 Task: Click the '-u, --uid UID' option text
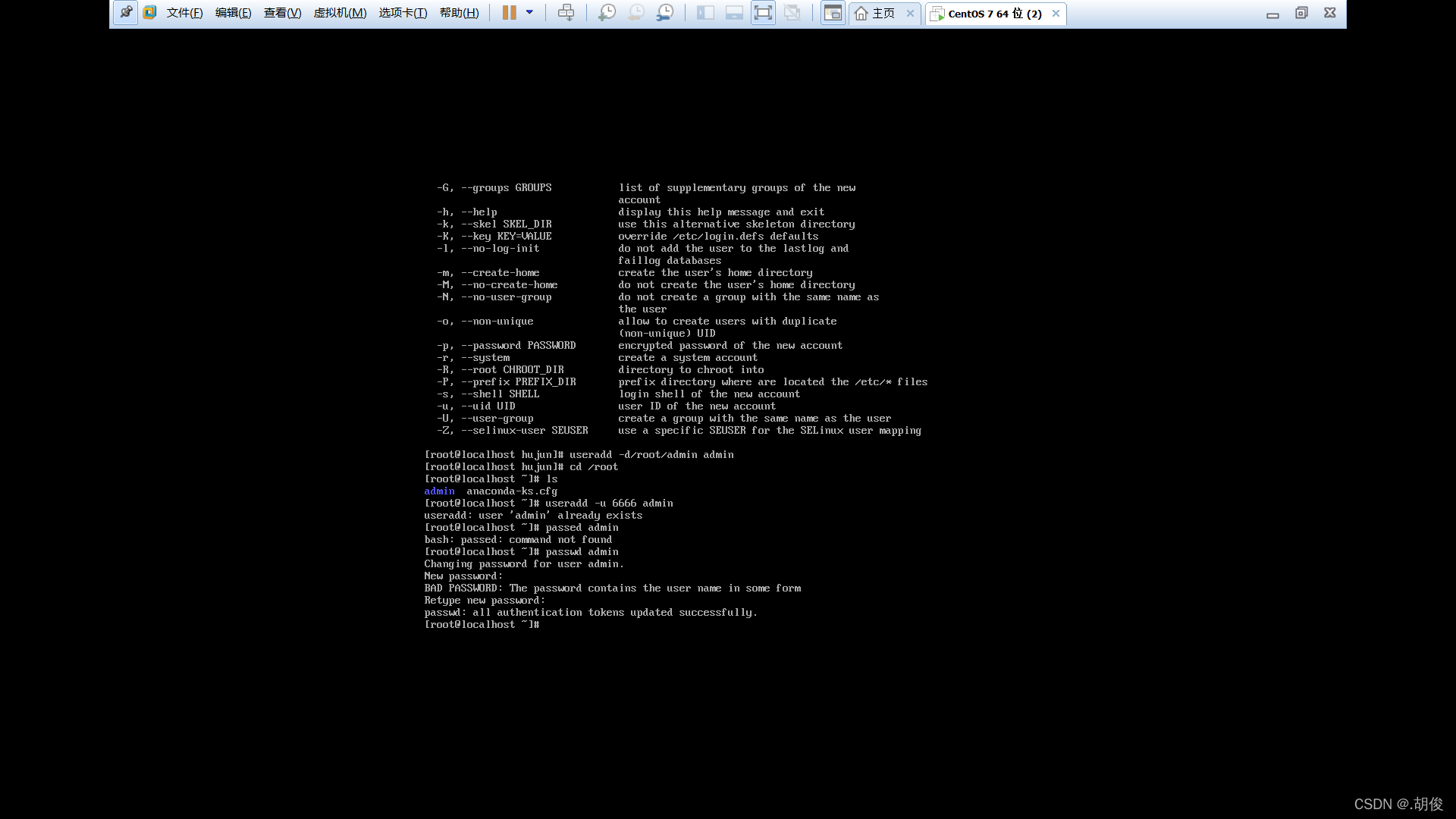pos(475,406)
